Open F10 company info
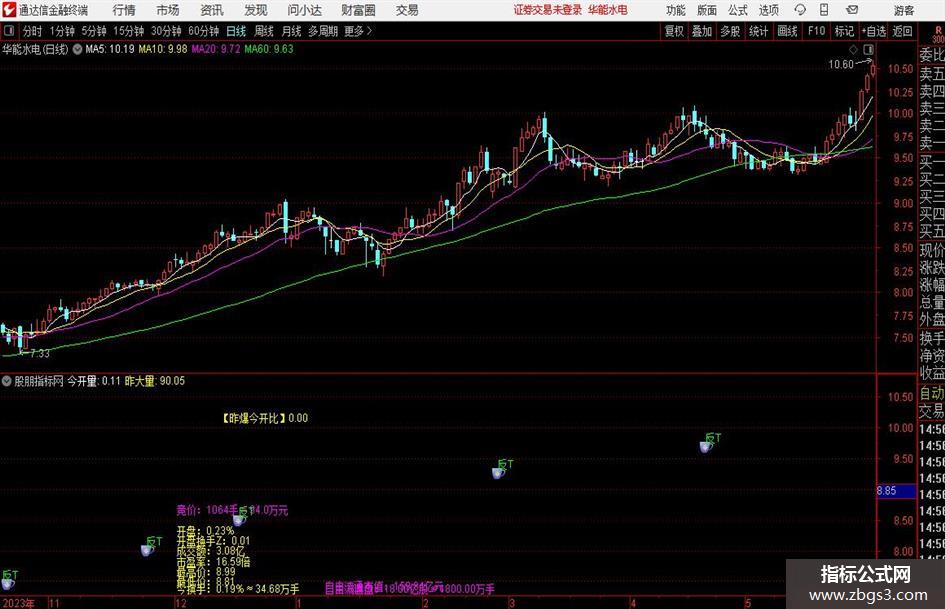This screenshot has width=945, height=609. (x=816, y=31)
